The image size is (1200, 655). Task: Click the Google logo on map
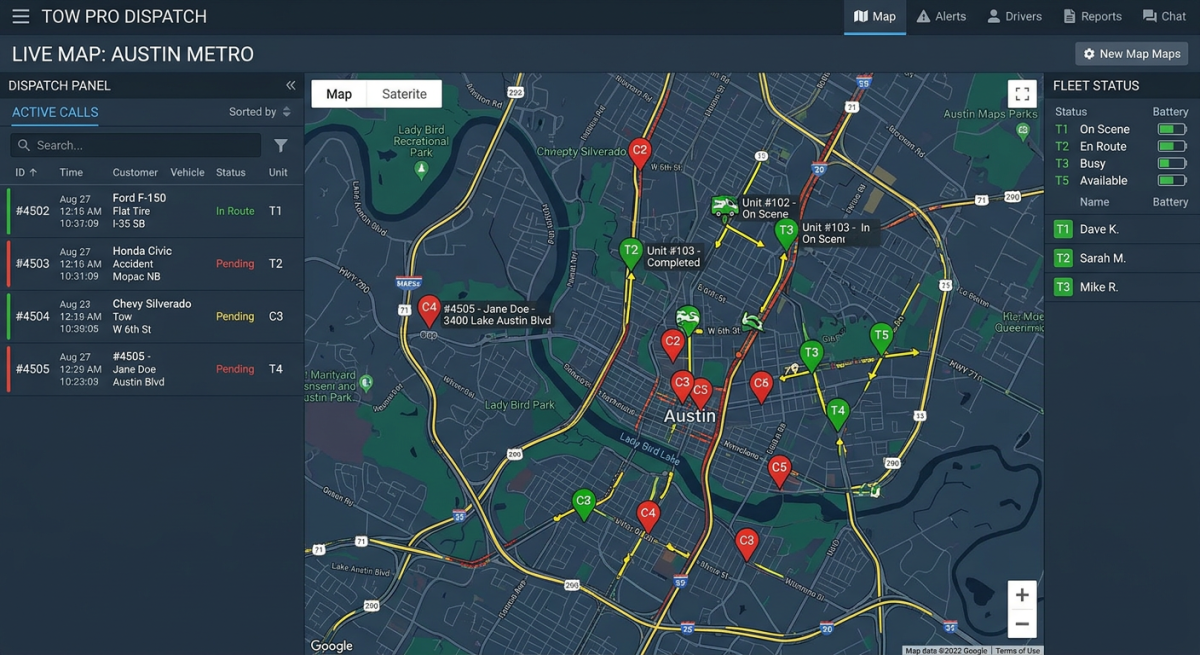point(331,646)
